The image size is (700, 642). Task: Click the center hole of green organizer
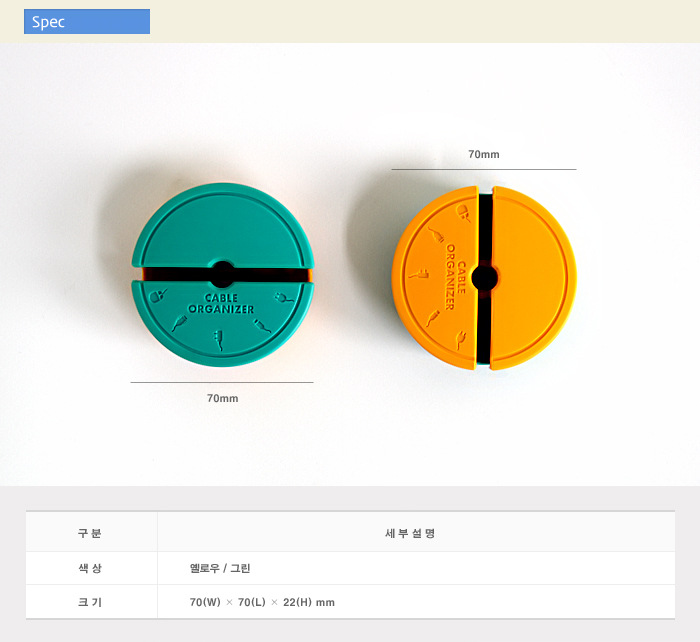tap(222, 275)
